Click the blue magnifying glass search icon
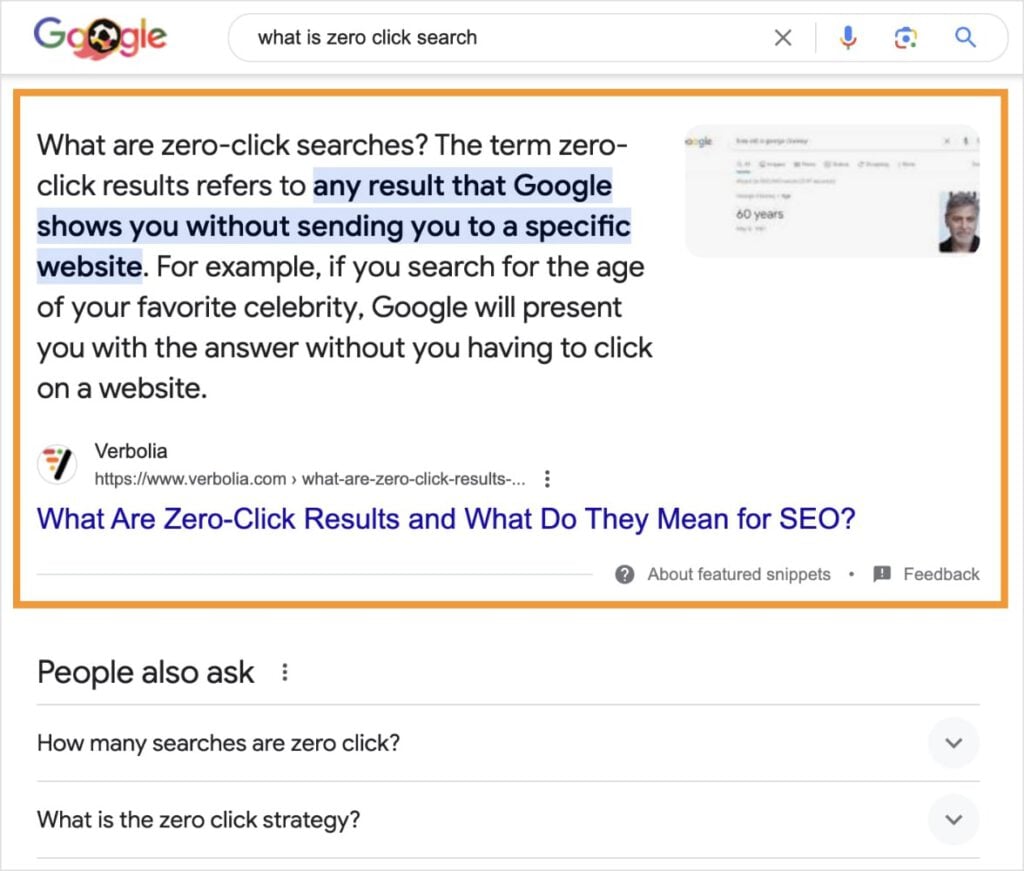This screenshot has width=1024, height=871. [965, 37]
